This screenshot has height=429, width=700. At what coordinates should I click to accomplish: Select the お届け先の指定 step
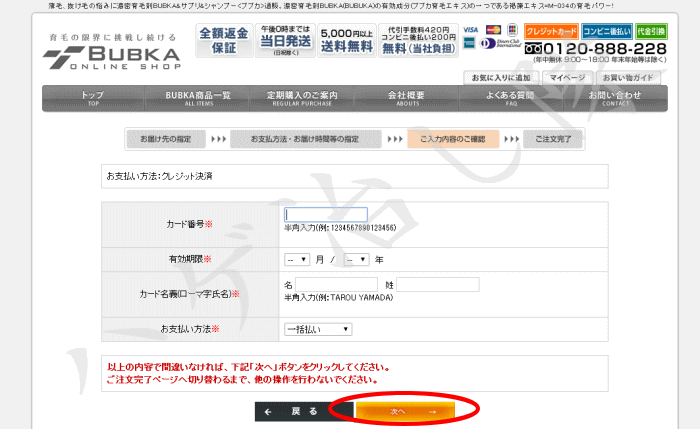(166, 139)
